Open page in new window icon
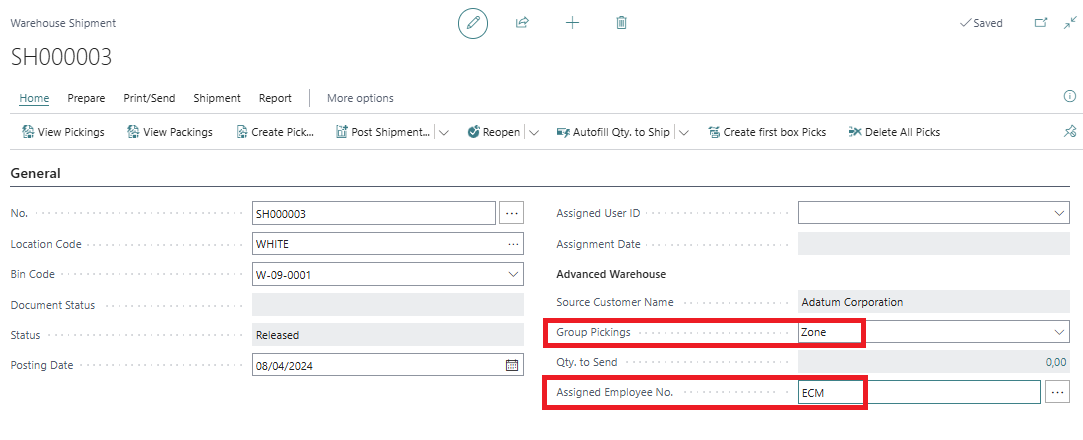 [1040, 23]
